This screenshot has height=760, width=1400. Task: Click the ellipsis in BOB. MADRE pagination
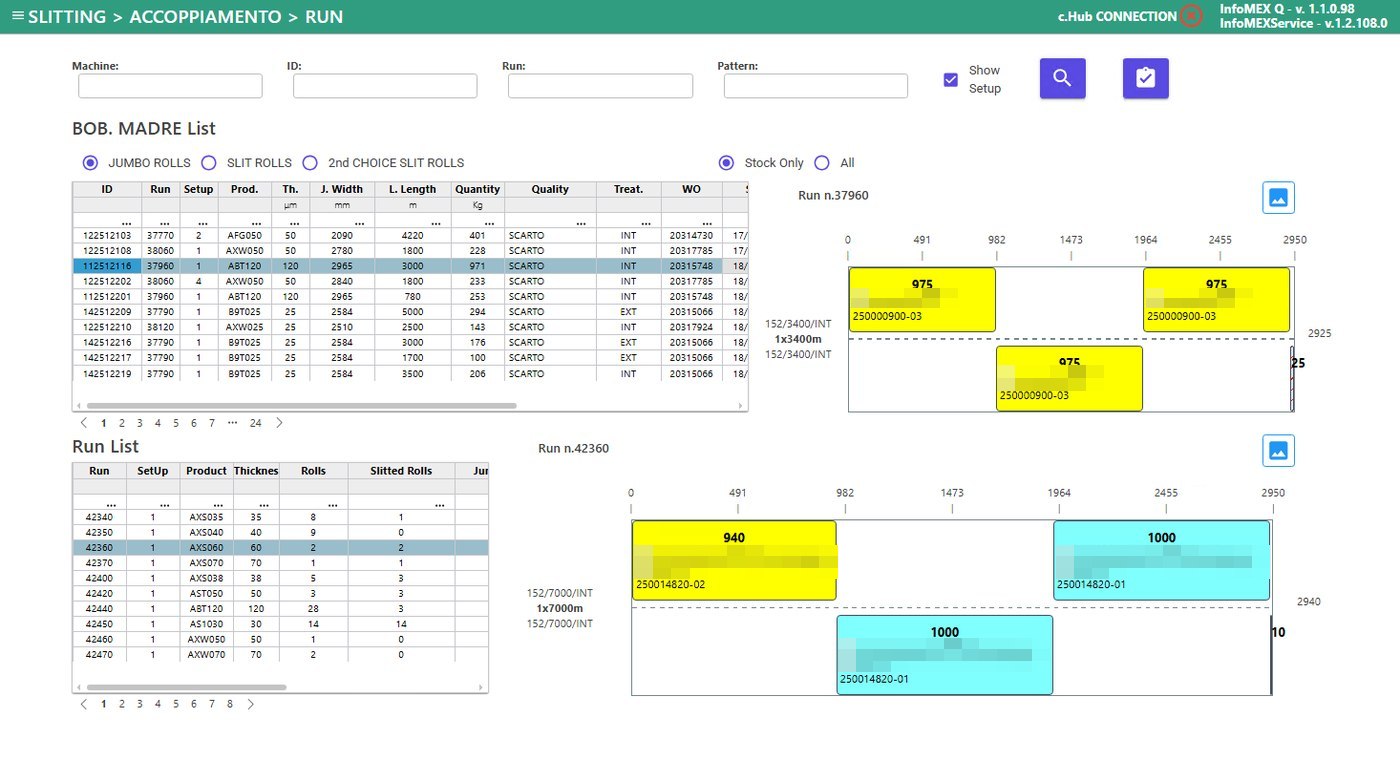[233, 423]
